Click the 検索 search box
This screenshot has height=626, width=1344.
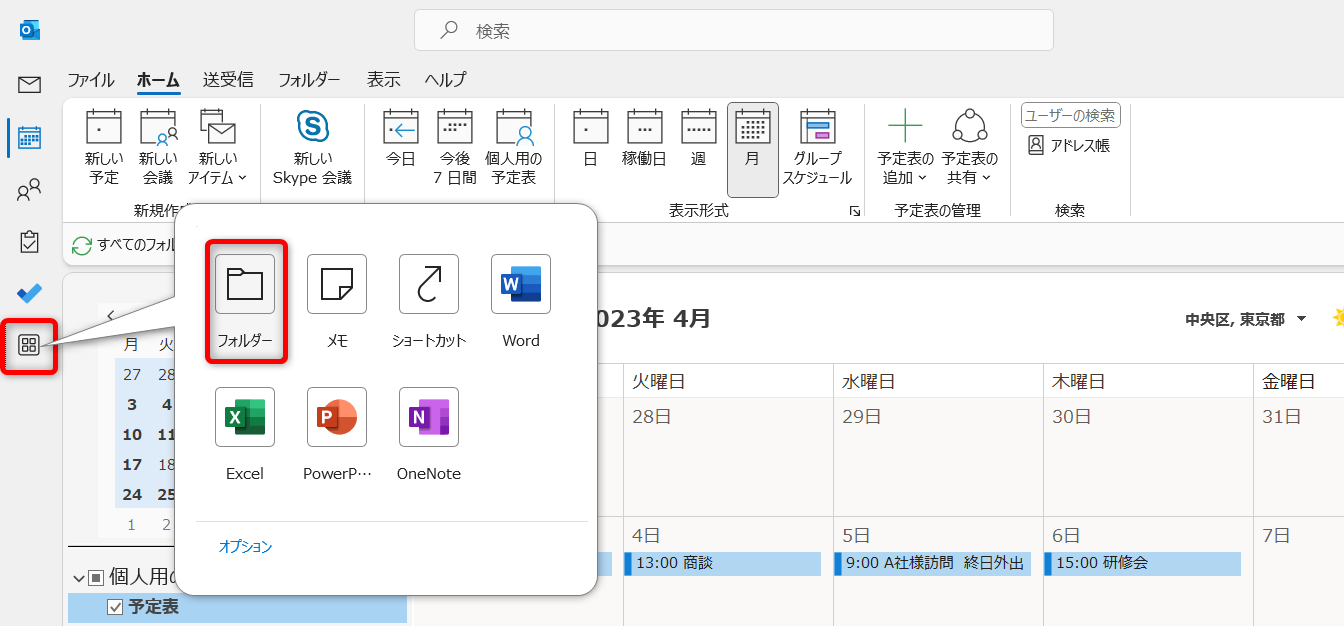(x=733, y=31)
